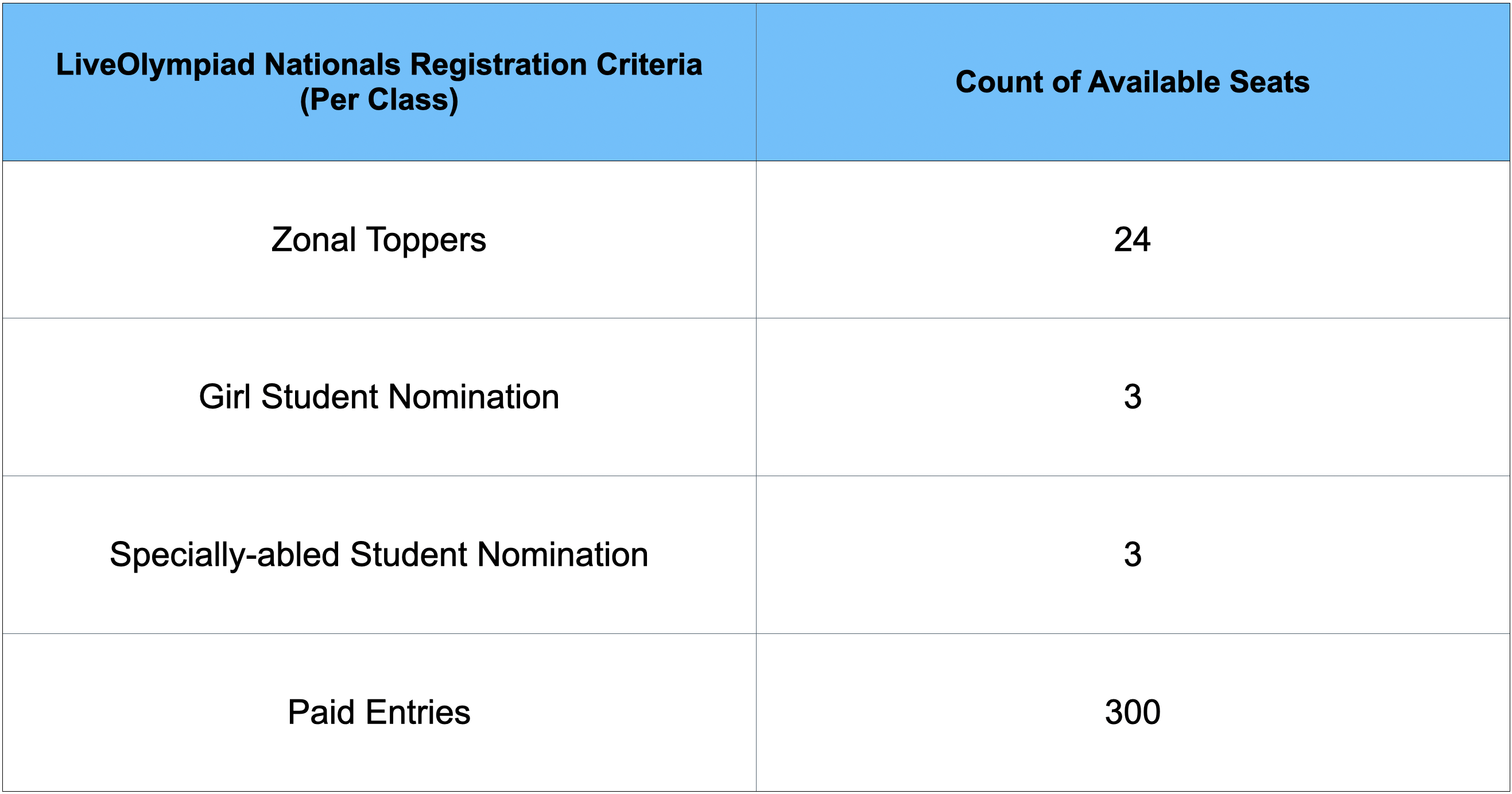Select the word 'Paid' in last row
The image size is (1512, 794).
[321, 713]
